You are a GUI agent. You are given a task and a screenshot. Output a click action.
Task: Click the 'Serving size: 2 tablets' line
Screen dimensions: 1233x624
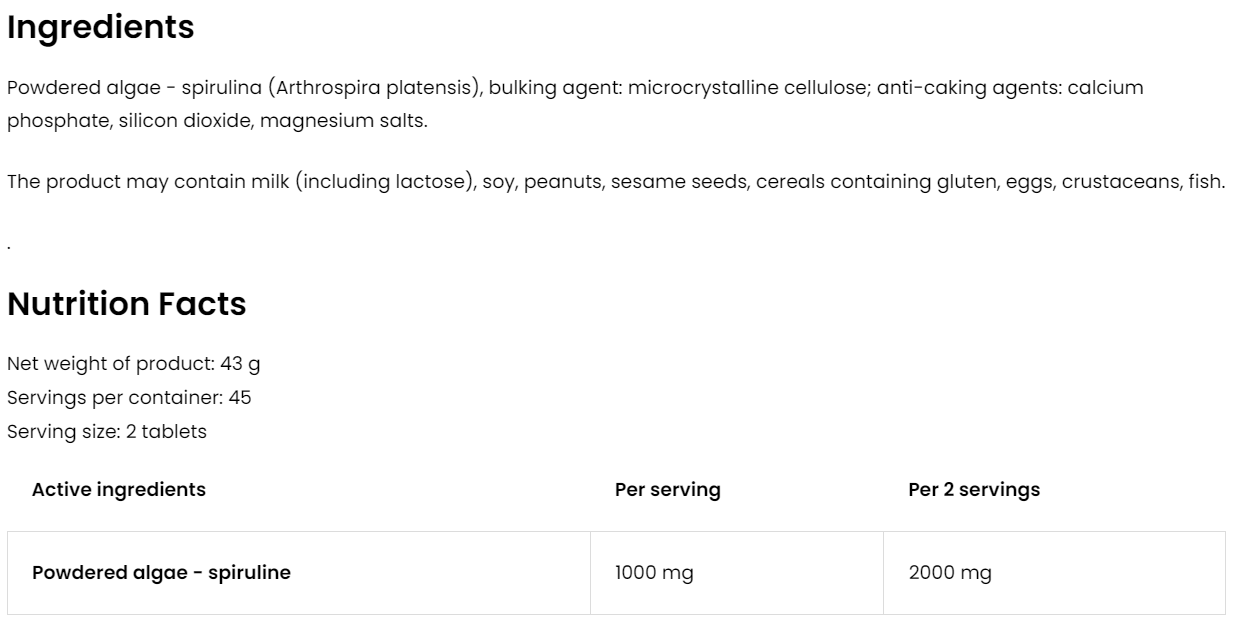click(x=106, y=431)
